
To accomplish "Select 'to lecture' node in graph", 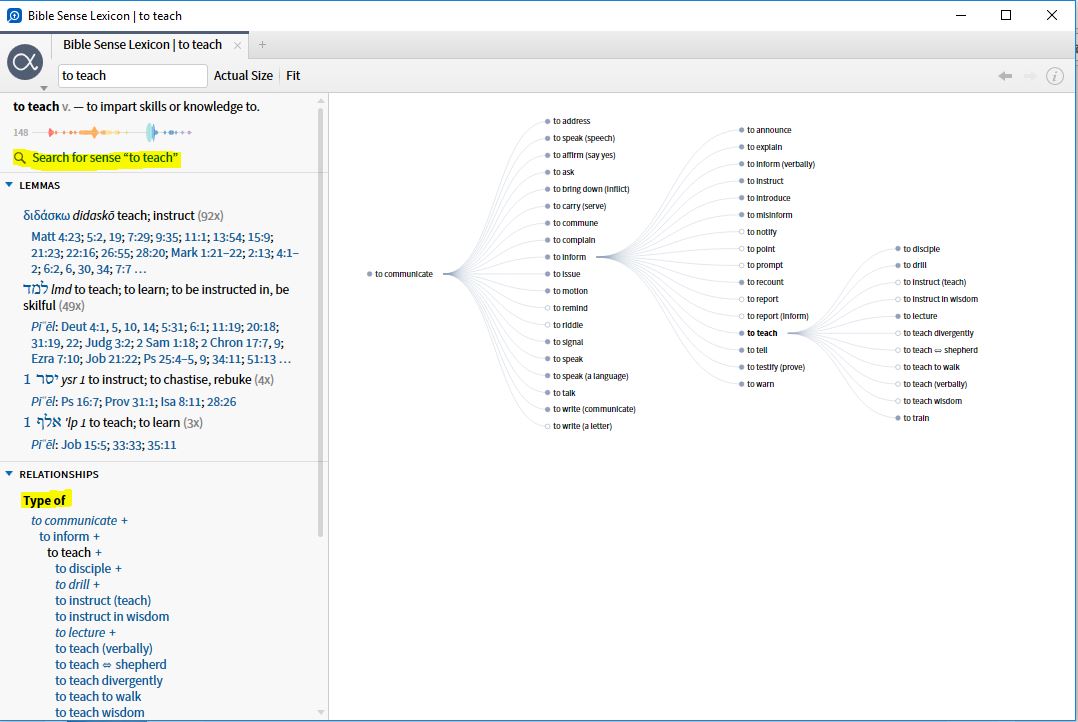I will click(x=916, y=316).
